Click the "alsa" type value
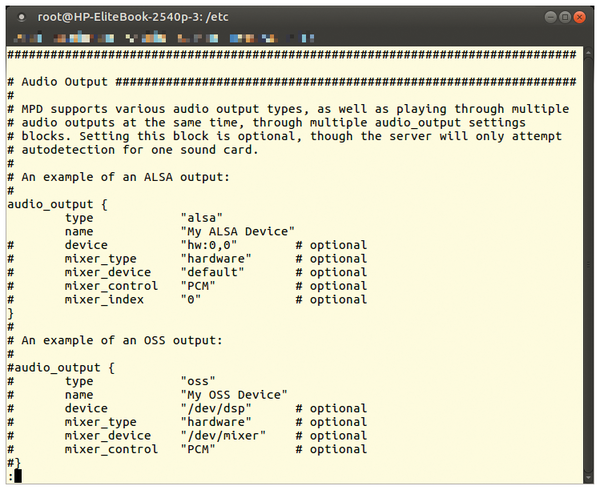Image resolution: width=600 pixels, height=490 pixels. (201, 218)
